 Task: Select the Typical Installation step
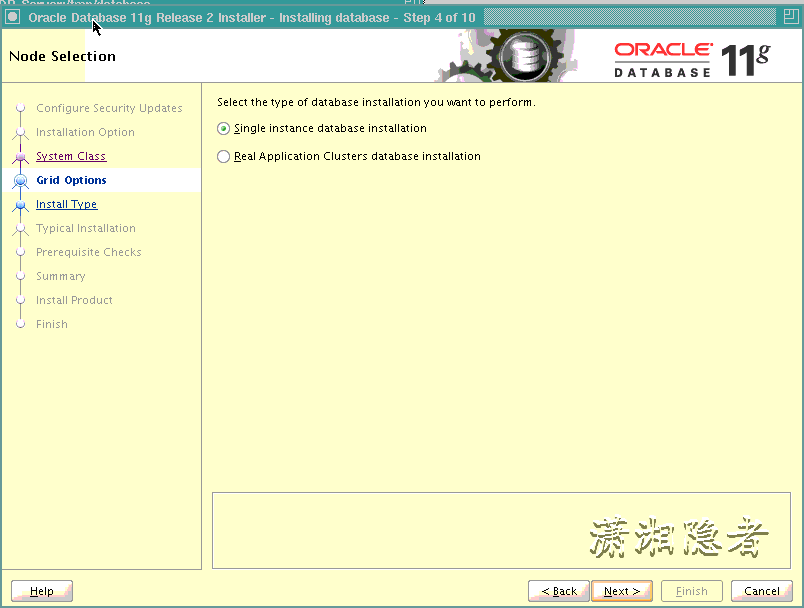click(86, 228)
